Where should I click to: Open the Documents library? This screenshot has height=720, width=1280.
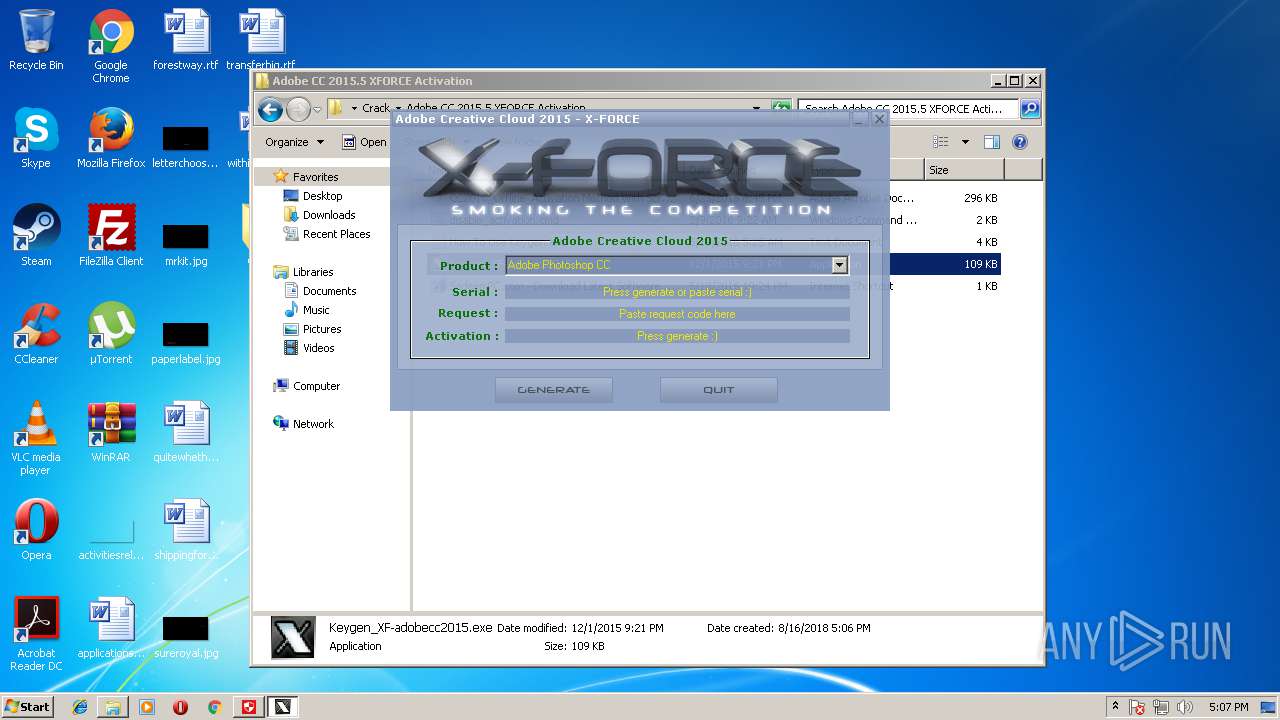point(329,291)
